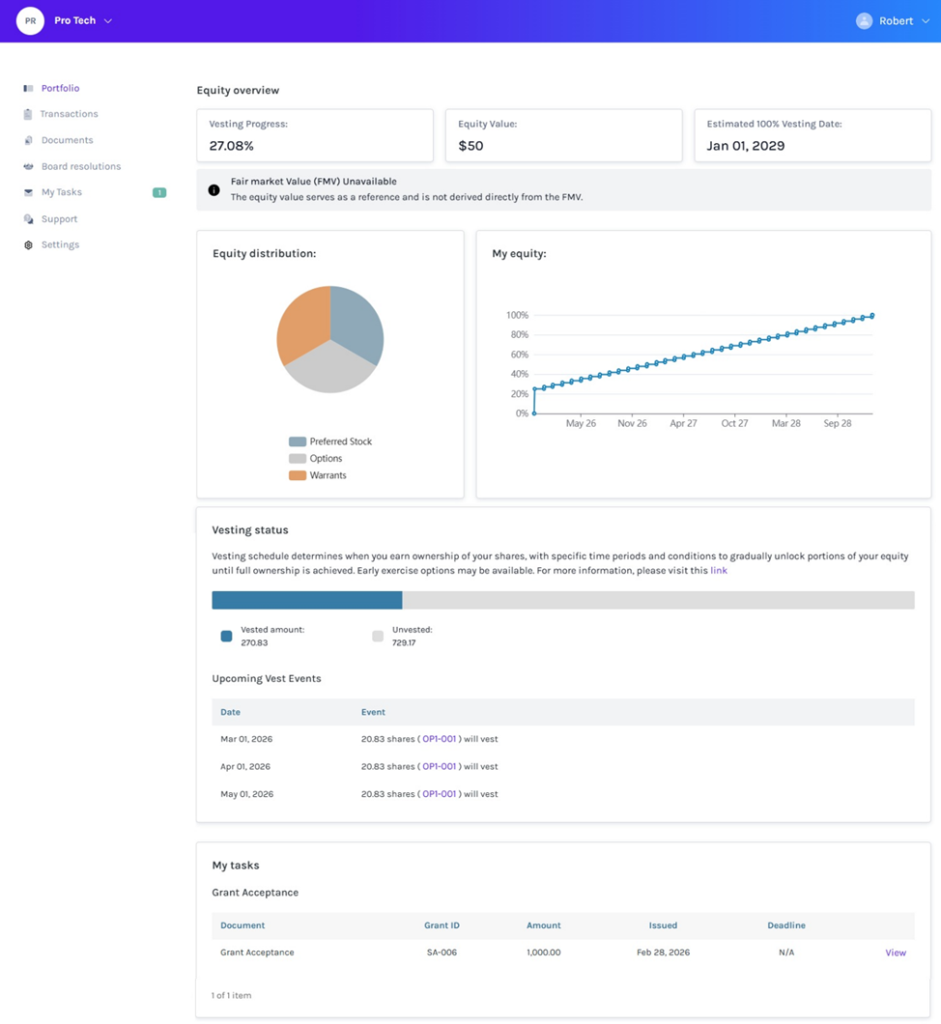Click the Support chat icon
The height and width of the screenshot is (1024, 941).
[28, 218]
